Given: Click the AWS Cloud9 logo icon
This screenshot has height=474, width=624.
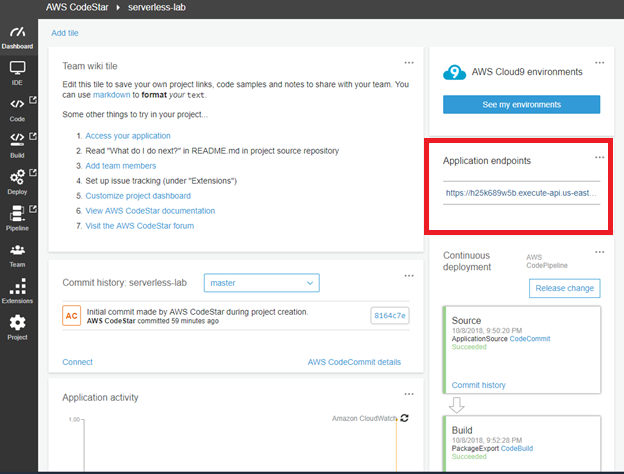Looking at the screenshot, I should [x=454, y=72].
